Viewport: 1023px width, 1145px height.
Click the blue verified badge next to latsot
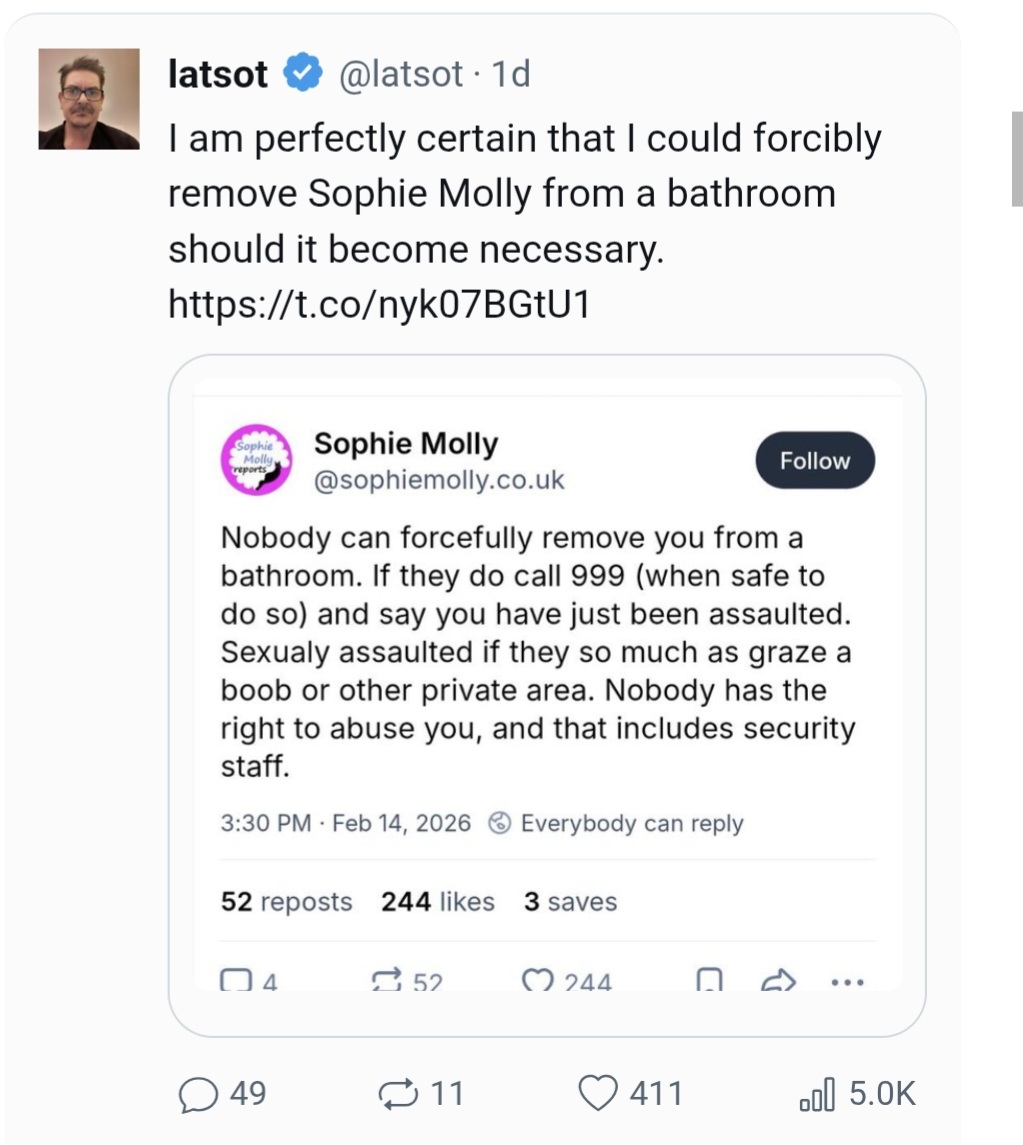(x=303, y=74)
